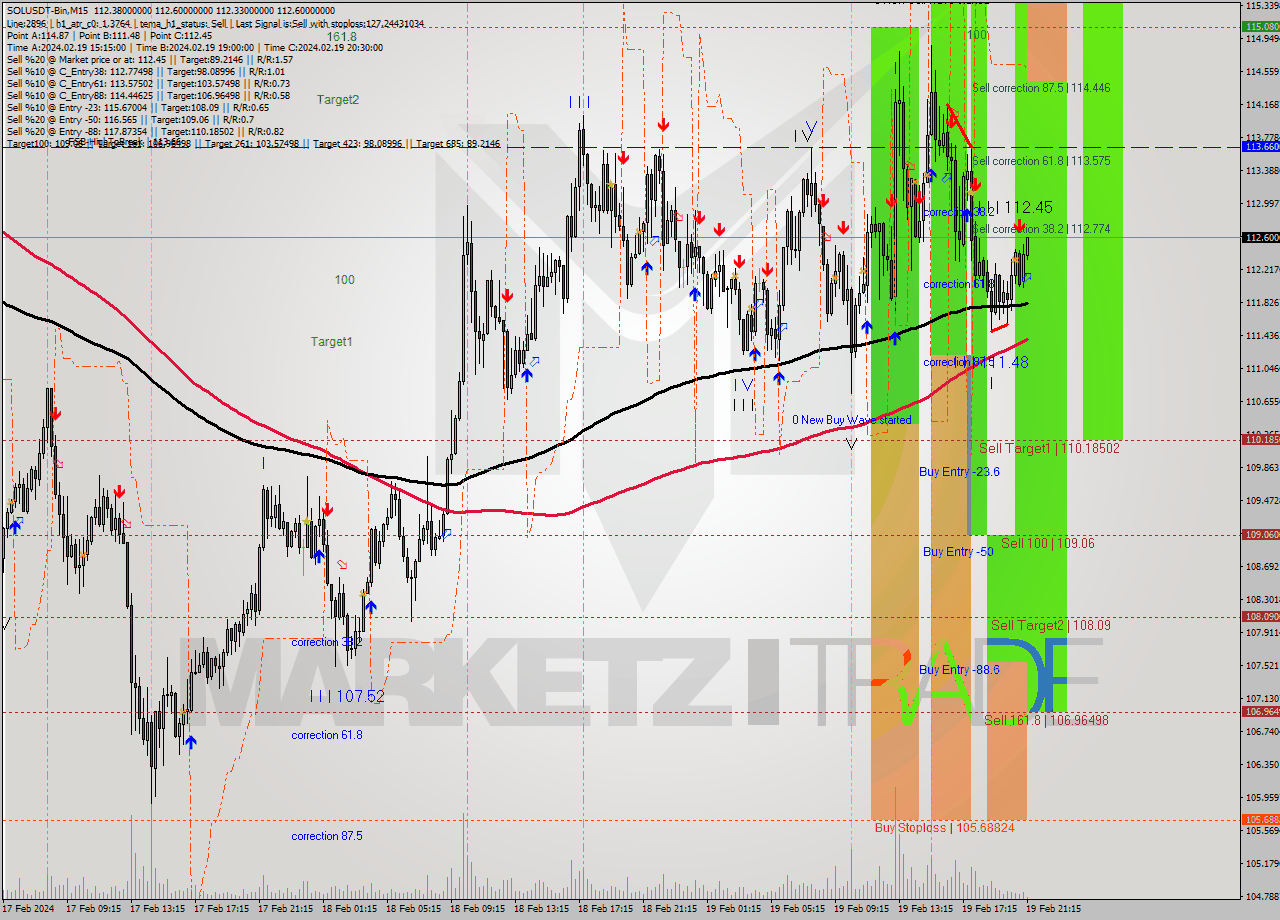1280x920 pixels.
Task: Select the red 106.964 price axis tag
Action: tap(1260, 711)
